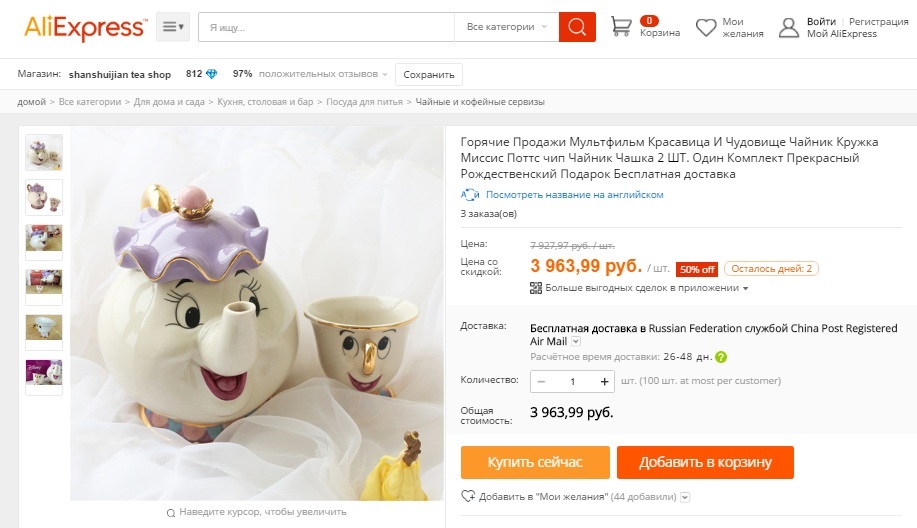
Task: Go to "Для дома и сада" breadcrumb
Action: click(x=169, y=102)
